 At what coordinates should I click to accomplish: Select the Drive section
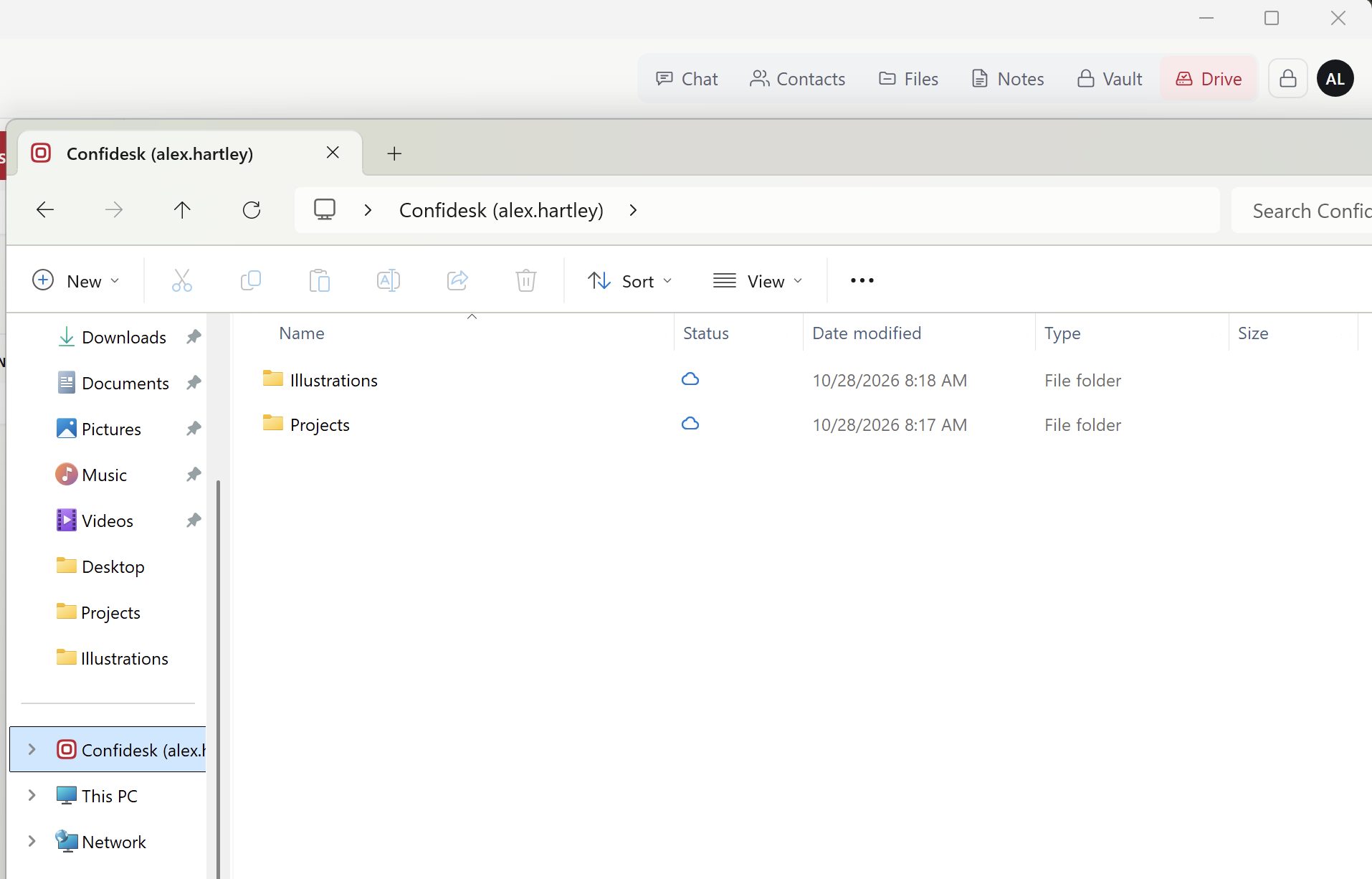(1209, 79)
